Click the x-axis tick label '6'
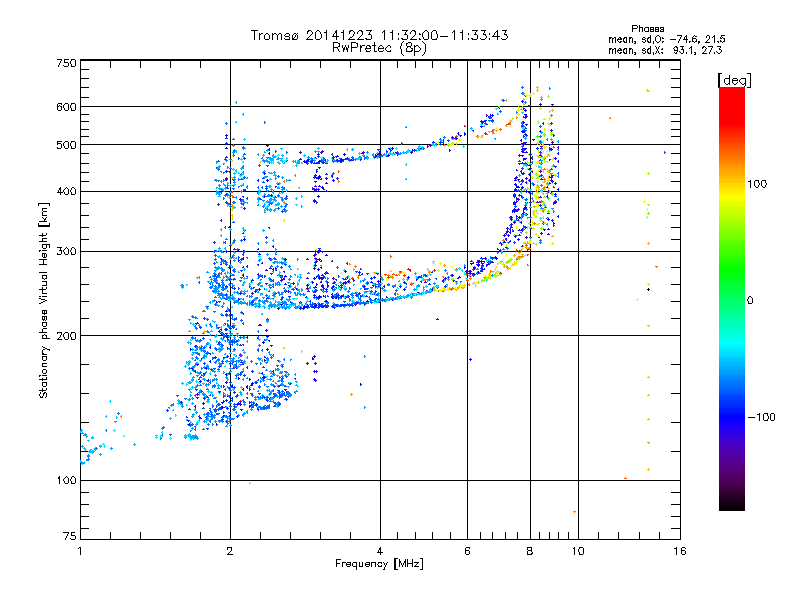The height and width of the screenshot is (600, 800). (467, 551)
